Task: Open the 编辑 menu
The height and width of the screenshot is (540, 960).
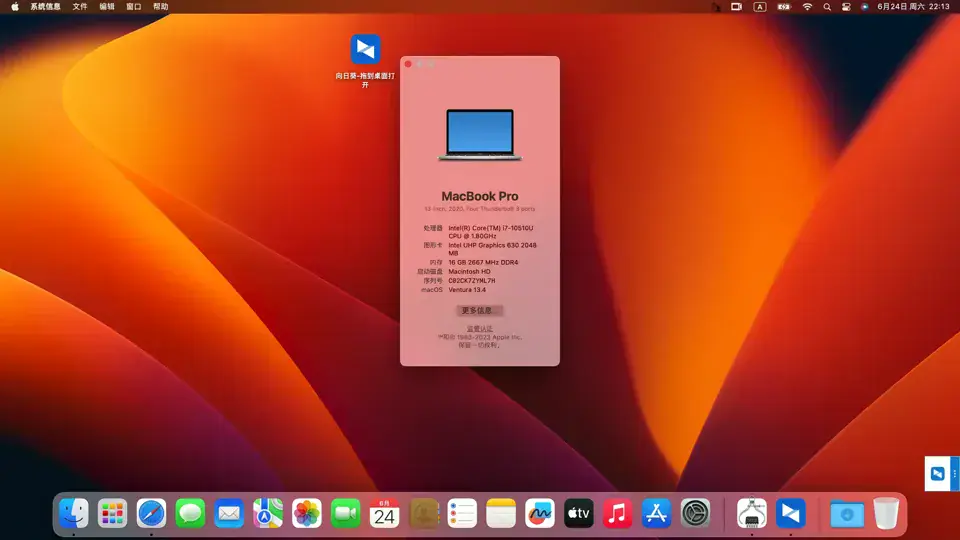Action: tap(107, 7)
